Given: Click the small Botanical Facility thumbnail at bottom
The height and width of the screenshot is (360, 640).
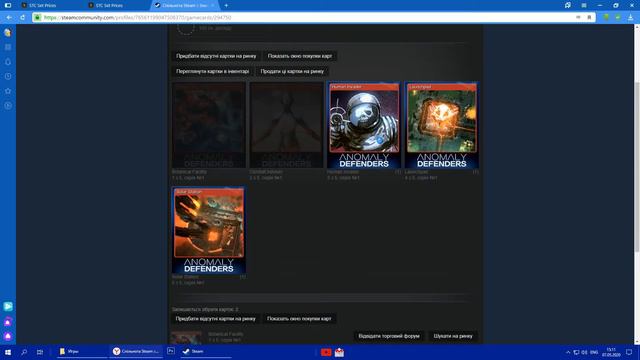Looking at the screenshot, I should 187,338.
